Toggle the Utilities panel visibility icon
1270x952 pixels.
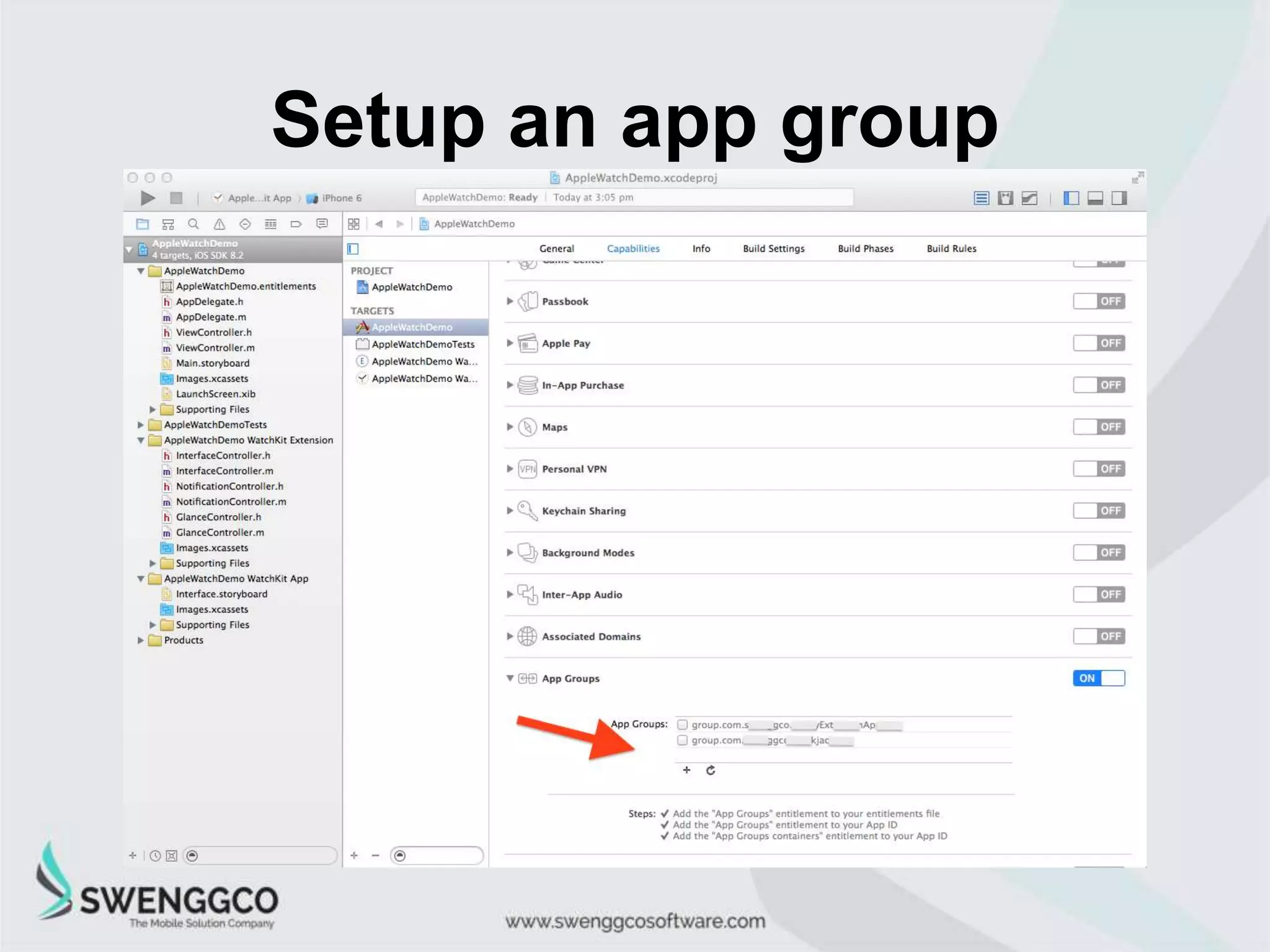(1119, 198)
